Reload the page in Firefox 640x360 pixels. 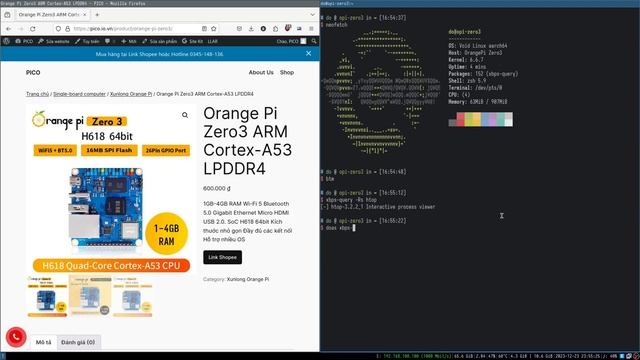33,29
